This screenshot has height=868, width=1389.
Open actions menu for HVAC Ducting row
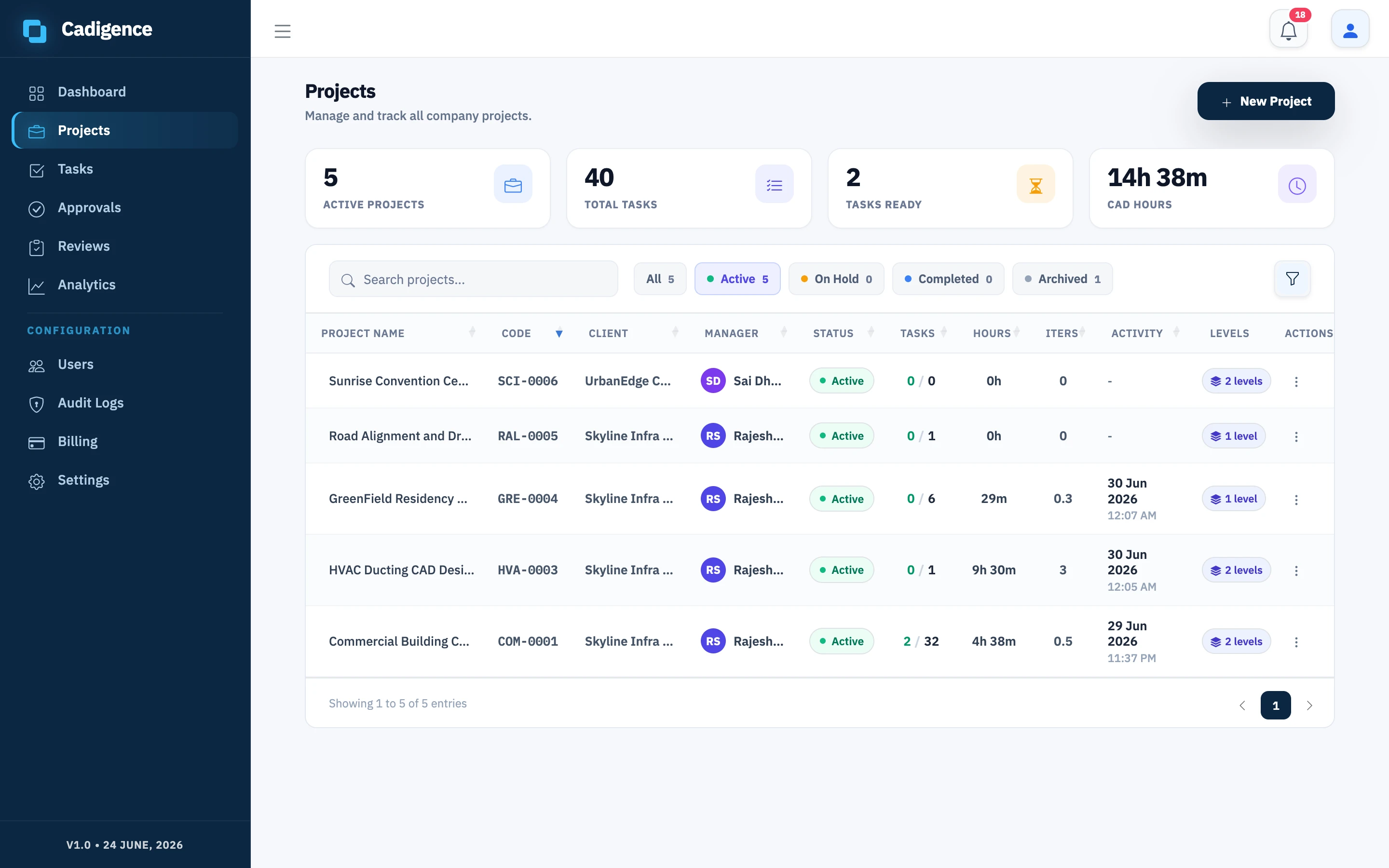click(x=1296, y=570)
